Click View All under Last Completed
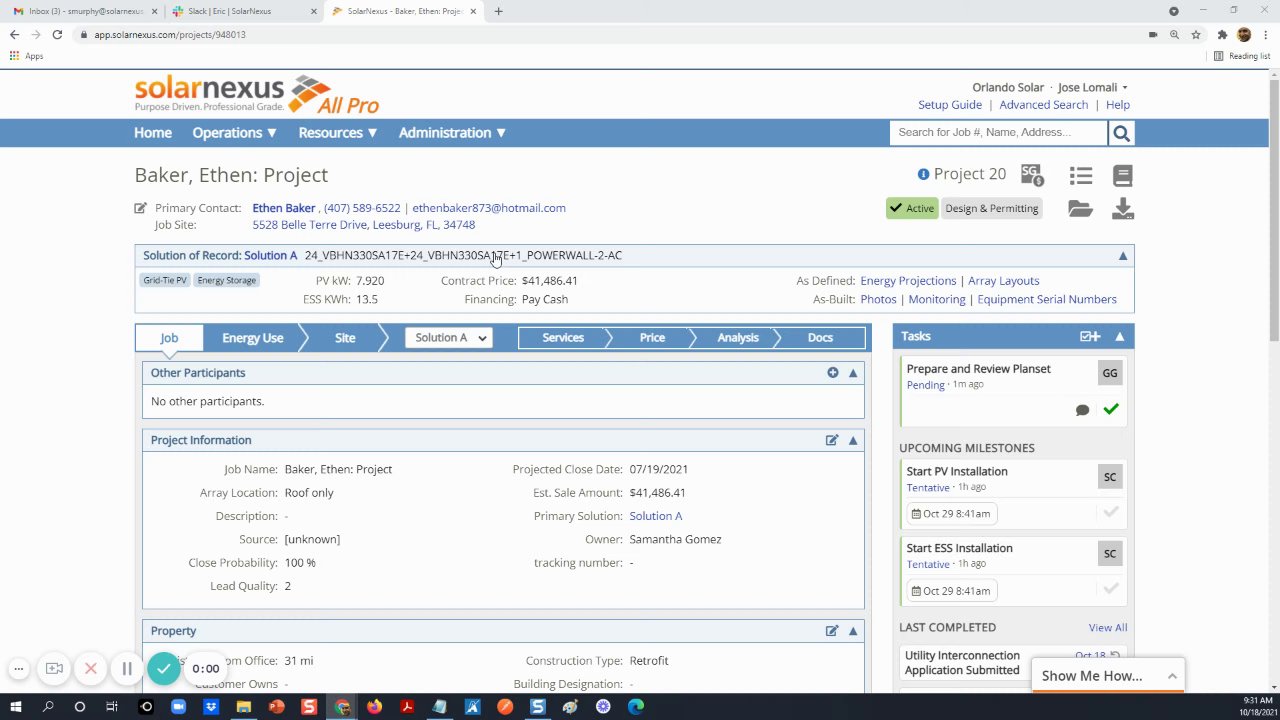The width and height of the screenshot is (1280, 720). pos(1107,628)
